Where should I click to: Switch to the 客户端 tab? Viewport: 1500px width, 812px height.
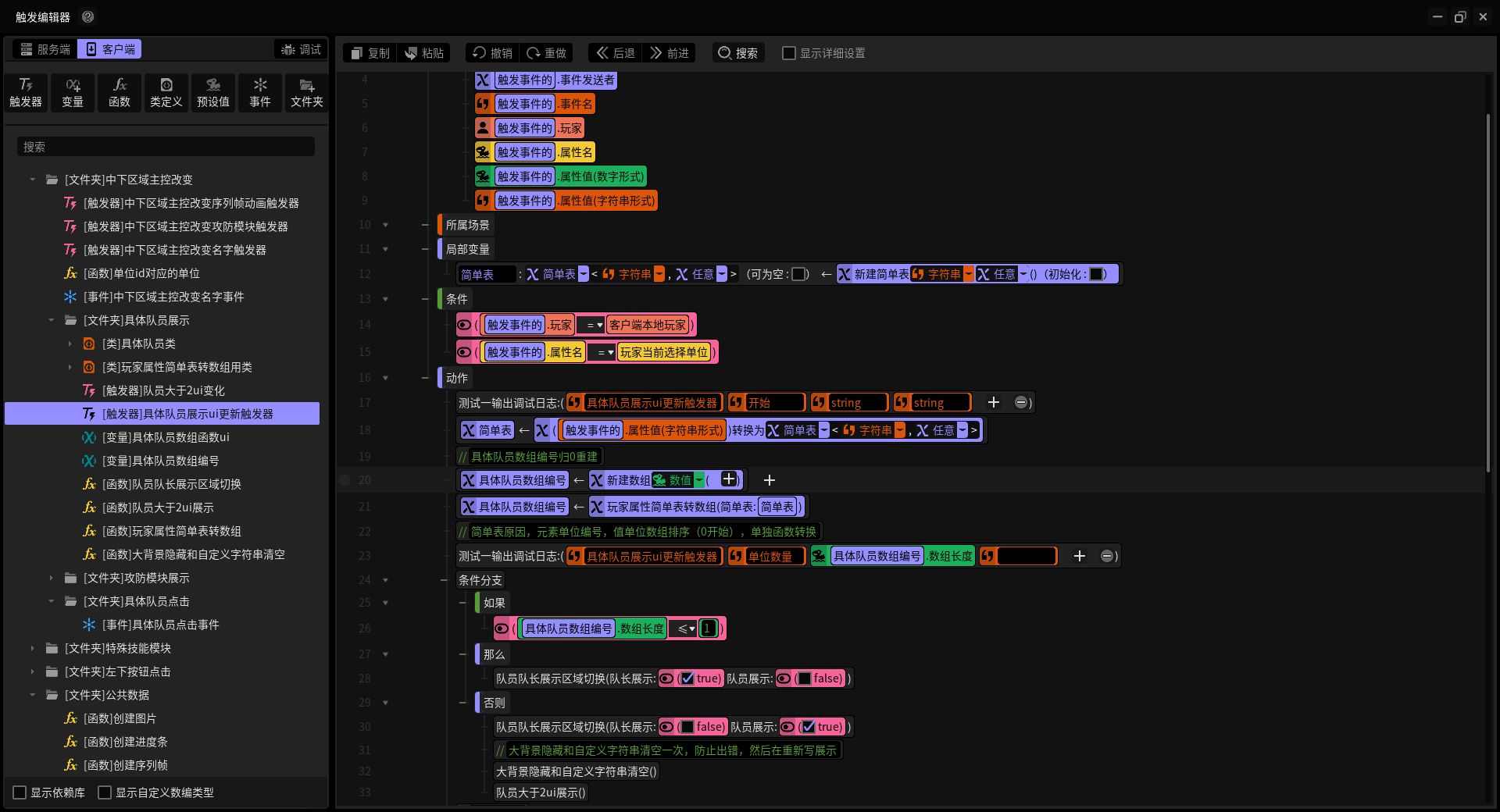110,49
